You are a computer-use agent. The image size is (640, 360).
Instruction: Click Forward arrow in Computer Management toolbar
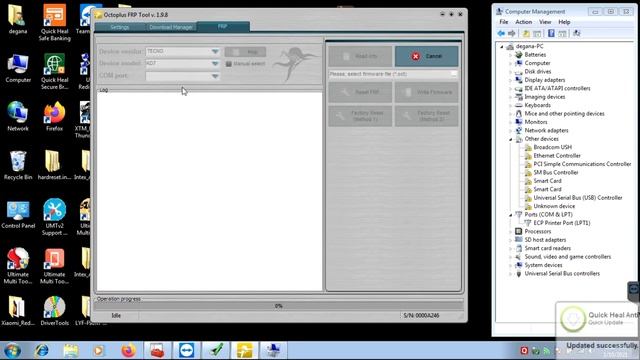click(x=511, y=33)
